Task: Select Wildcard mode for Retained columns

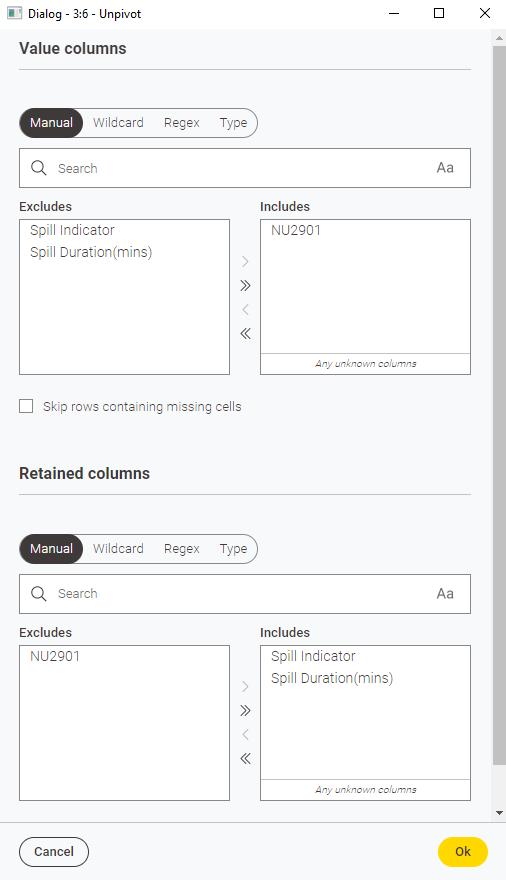Action: pyautogui.click(x=118, y=549)
